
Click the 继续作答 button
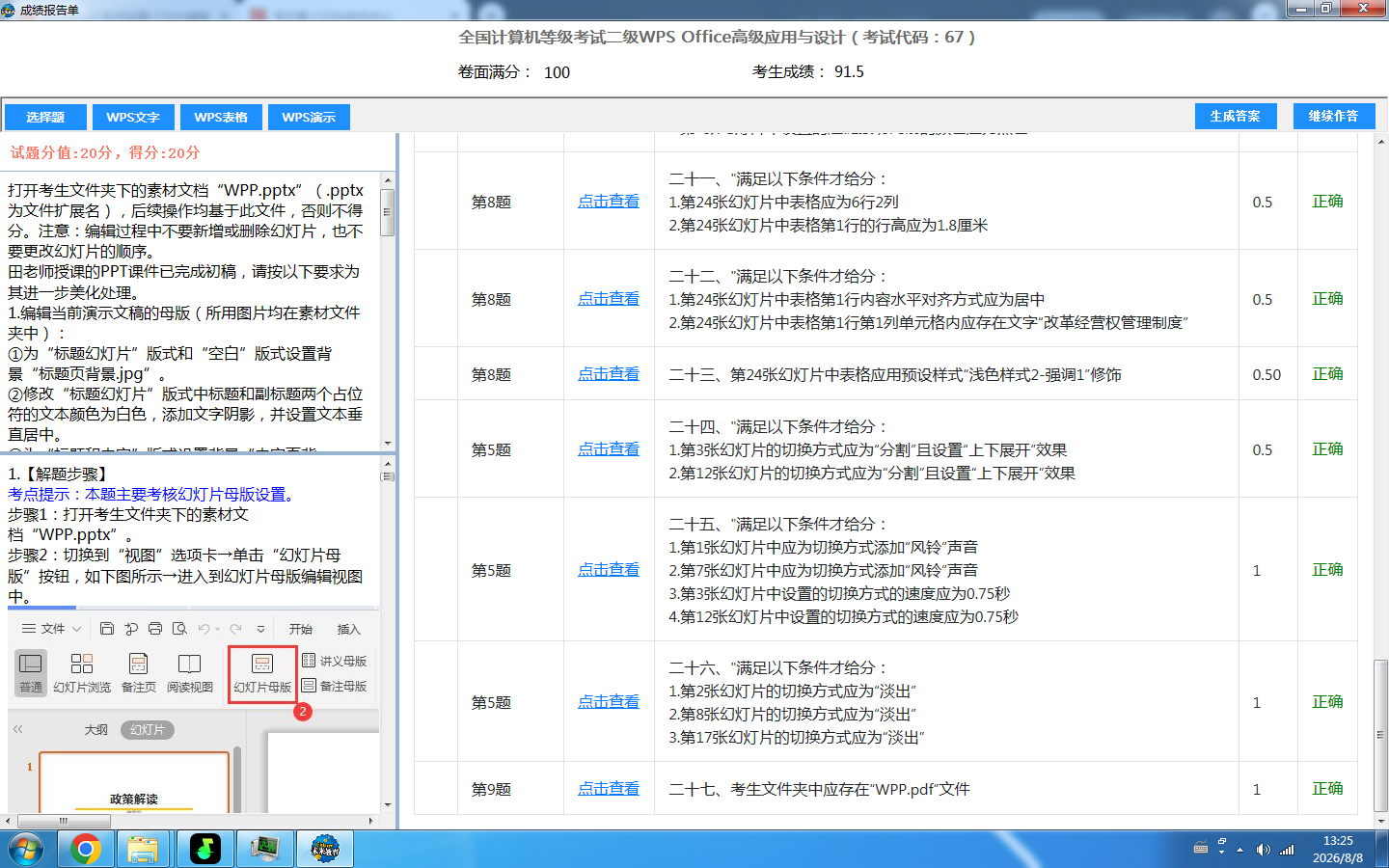1333,116
